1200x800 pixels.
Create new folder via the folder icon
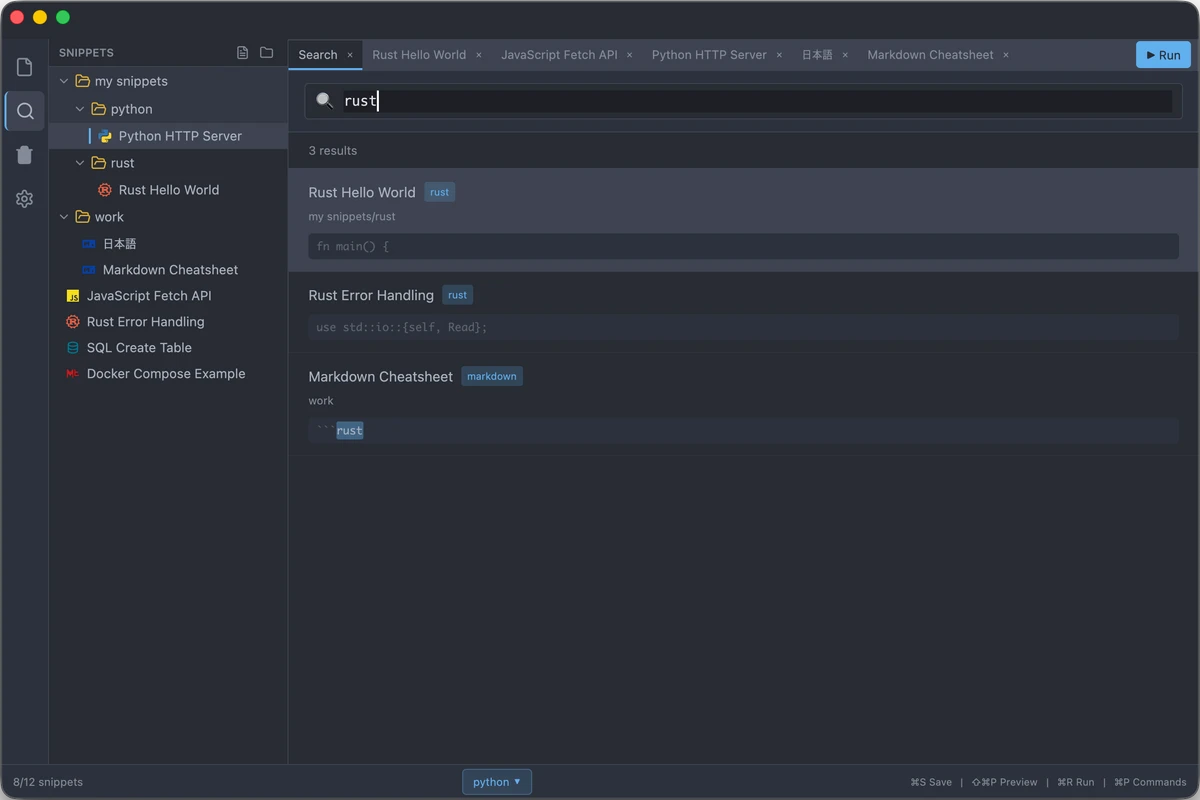click(266, 53)
